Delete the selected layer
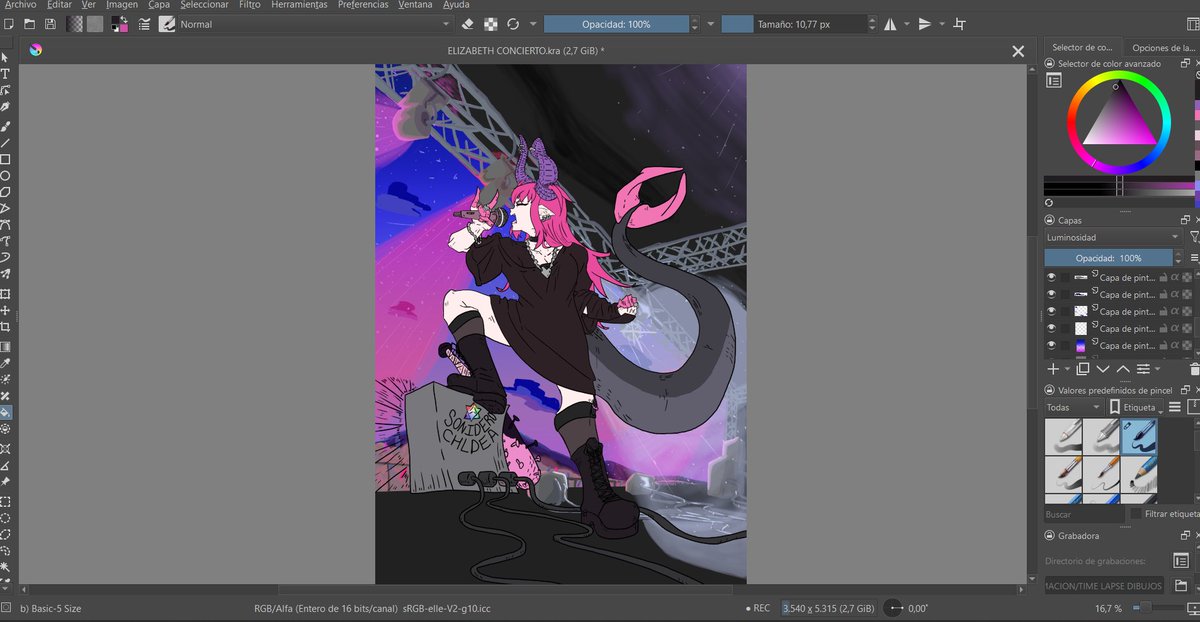Image resolution: width=1200 pixels, height=622 pixels. tap(1195, 369)
